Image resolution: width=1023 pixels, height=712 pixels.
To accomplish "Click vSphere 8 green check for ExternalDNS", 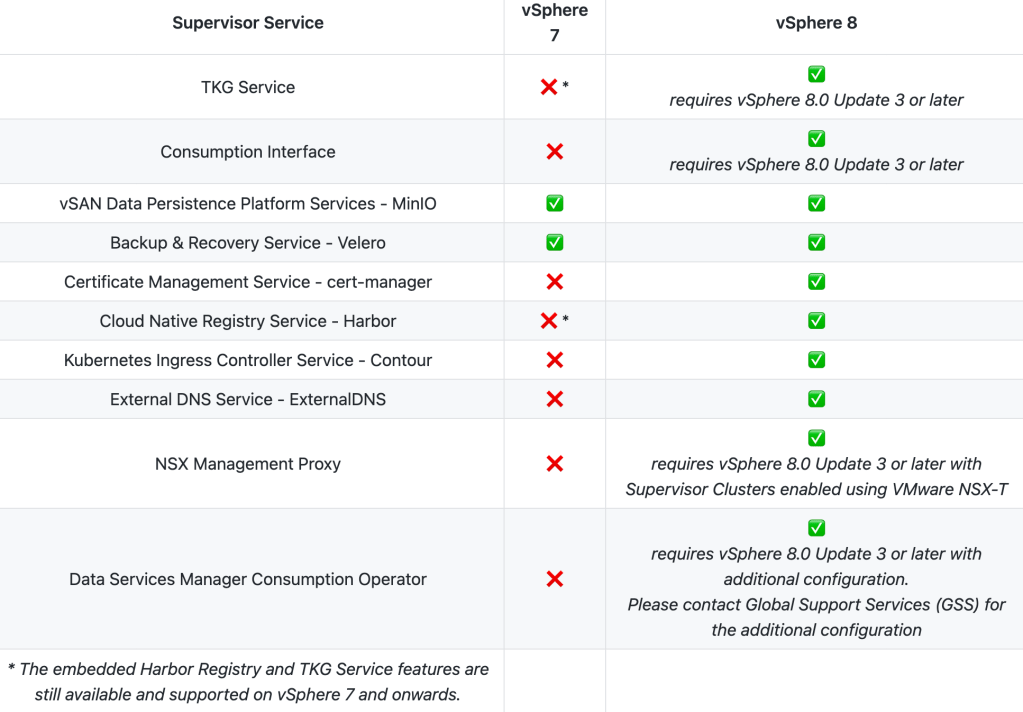I will [816, 399].
